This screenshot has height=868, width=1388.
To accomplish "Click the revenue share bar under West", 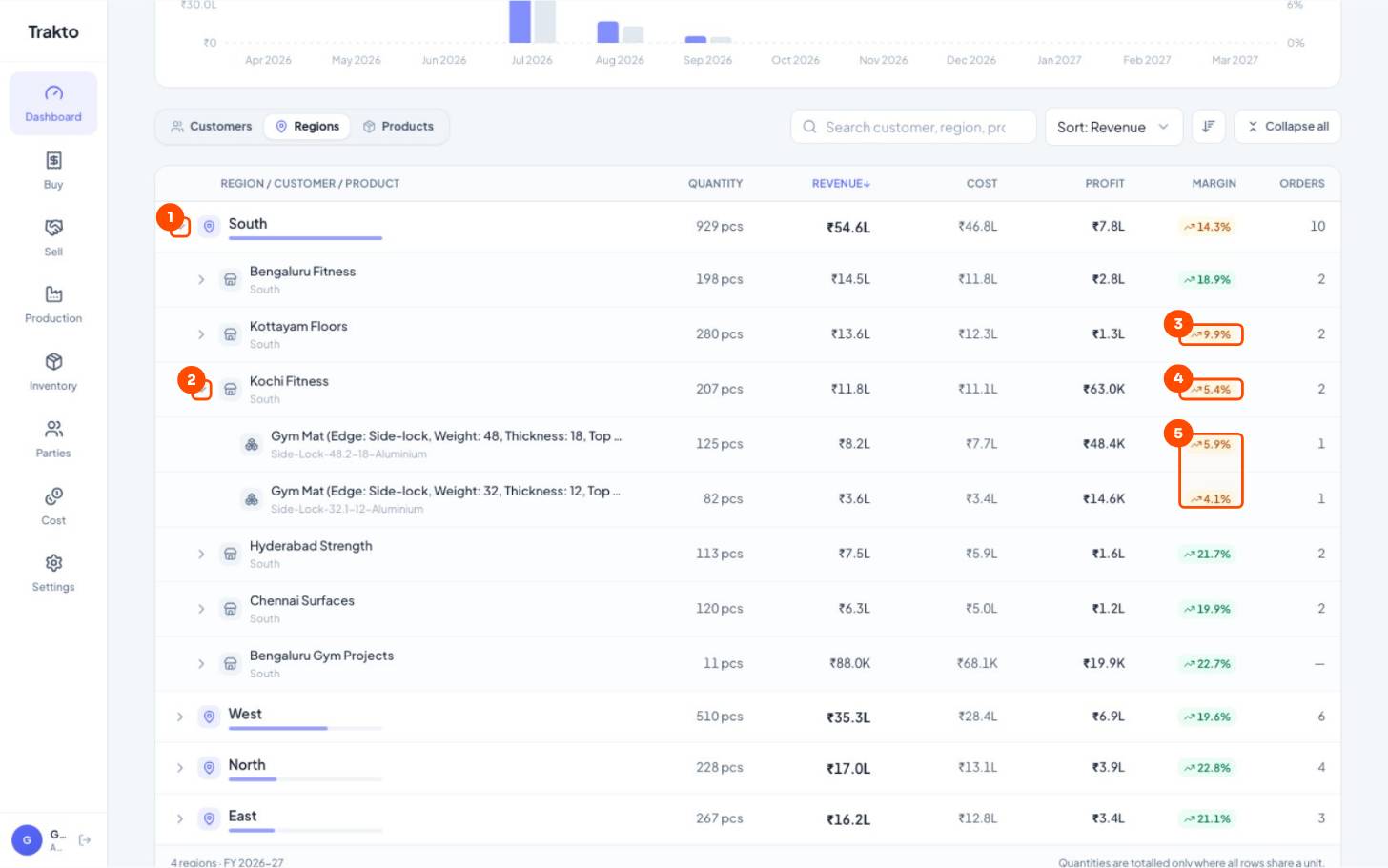I will [x=305, y=729].
